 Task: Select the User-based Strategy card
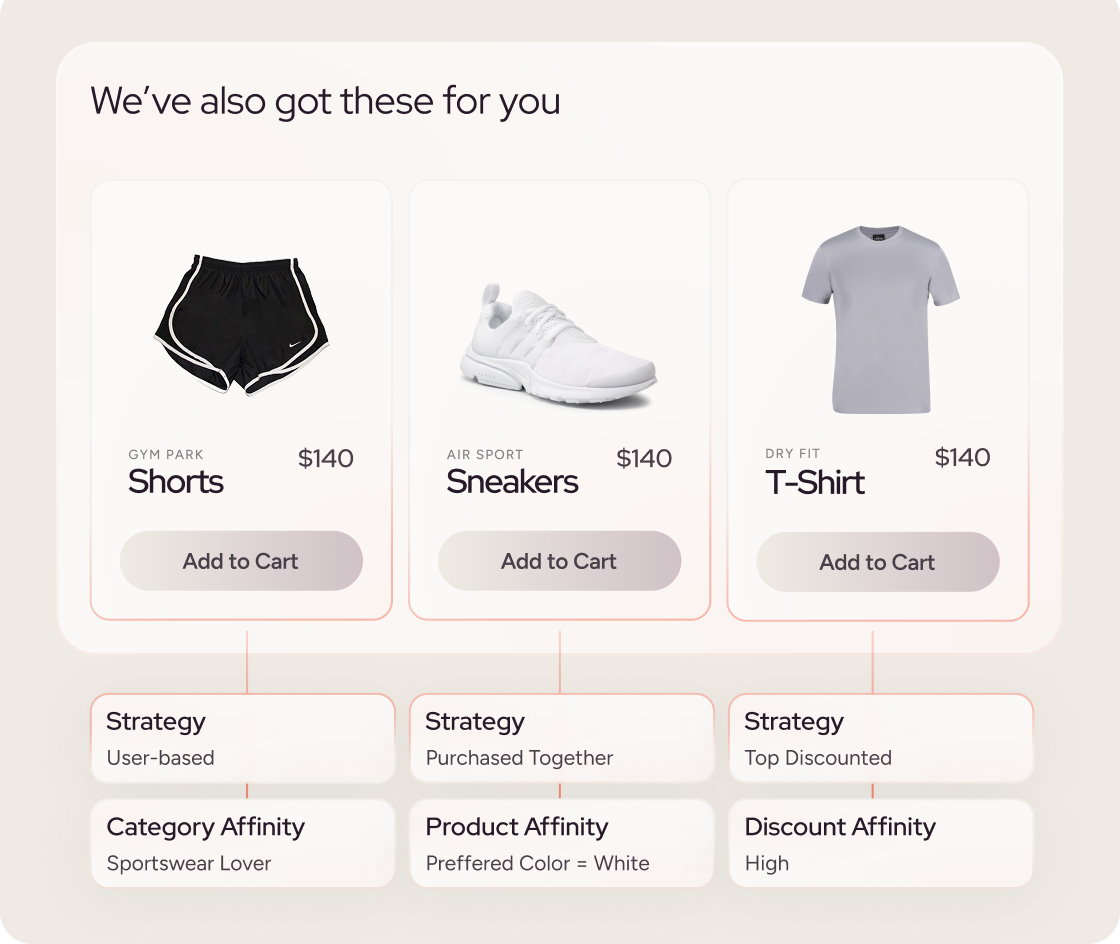pos(243,738)
